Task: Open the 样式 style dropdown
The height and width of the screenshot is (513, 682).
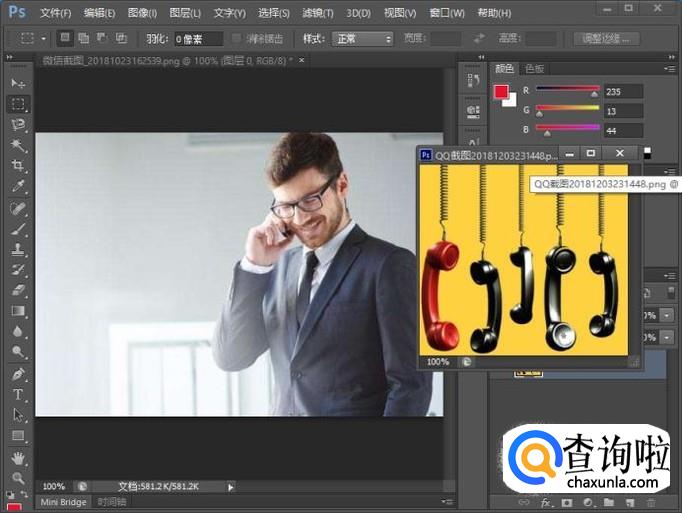Action: coord(362,39)
